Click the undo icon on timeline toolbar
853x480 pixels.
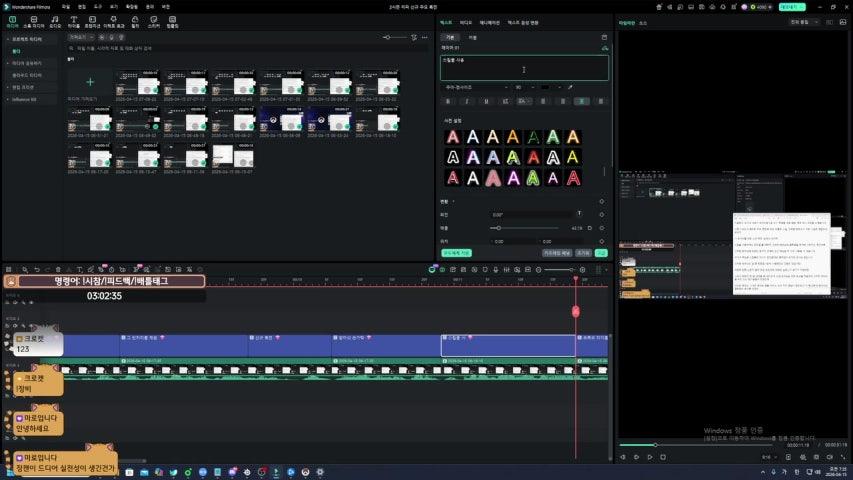click(x=37, y=269)
